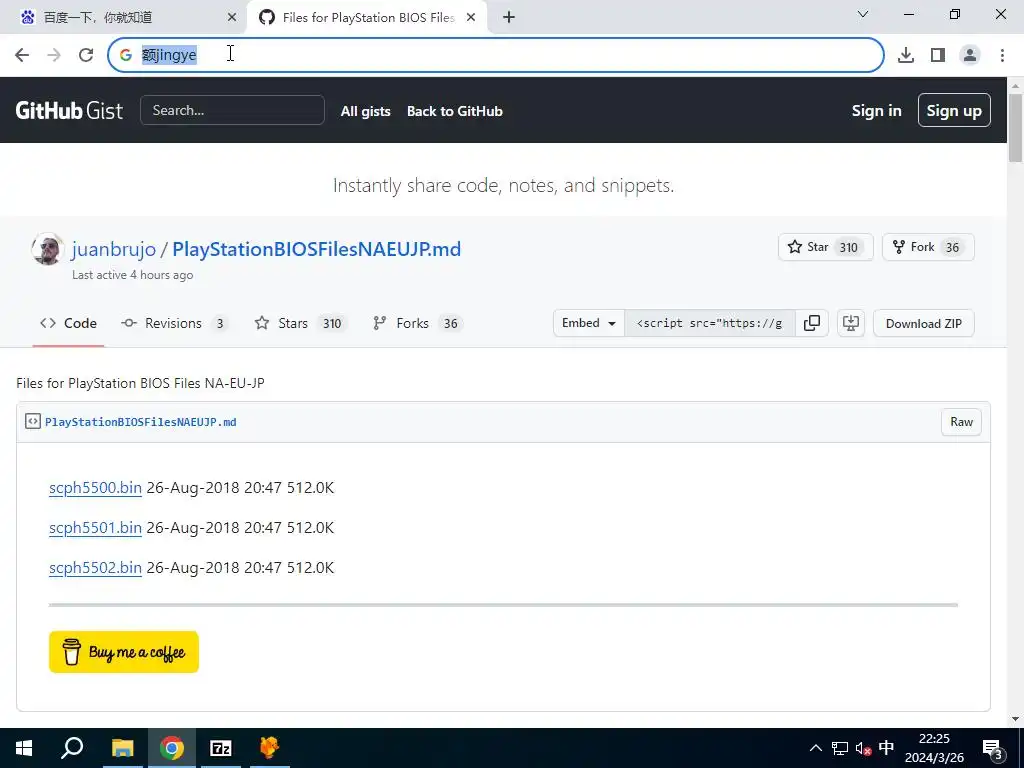Open Chrome downloads icon
Image resolution: width=1024 pixels, height=768 pixels.
tap(906, 55)
